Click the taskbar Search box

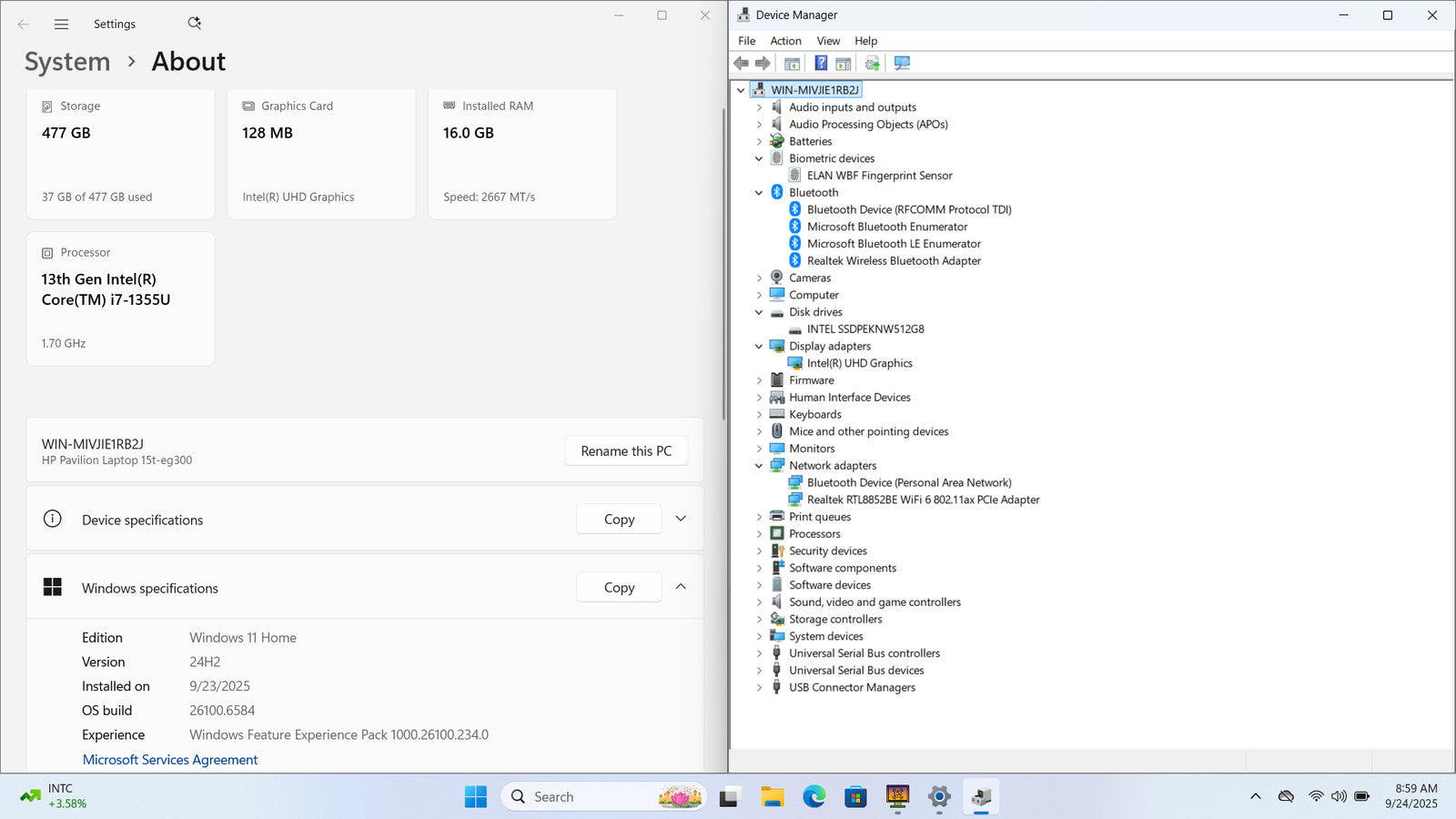click(582, 797)
